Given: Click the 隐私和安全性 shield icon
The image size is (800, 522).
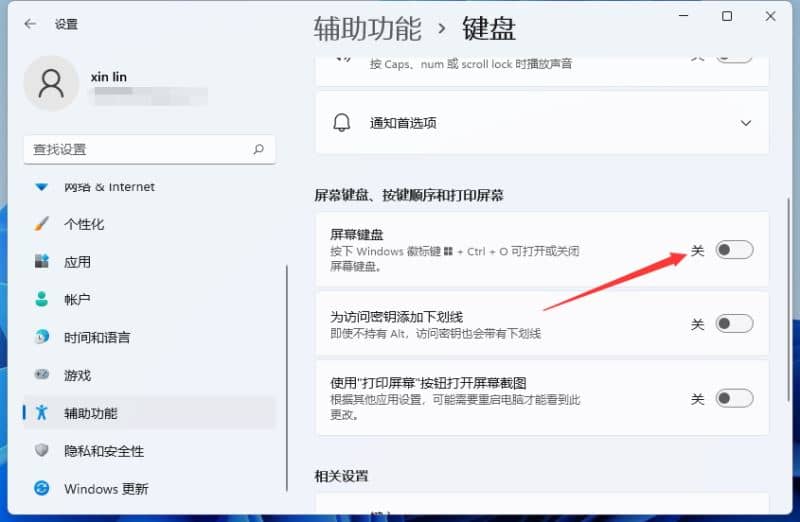Looking at the screenshot, I should pyautogui.click(x=42, y=451).
